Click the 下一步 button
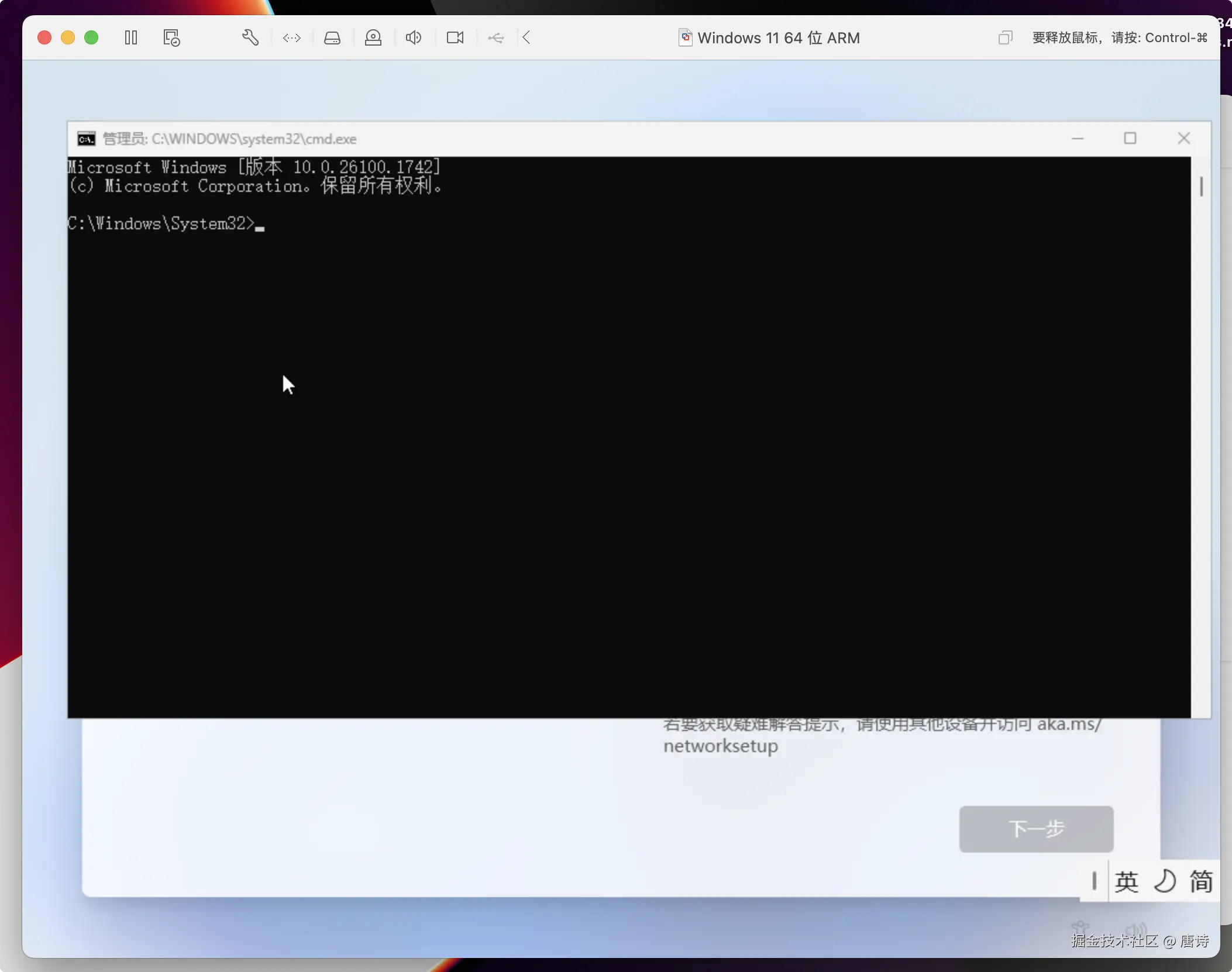The image size is (1232, 972). click(1036, 829)
